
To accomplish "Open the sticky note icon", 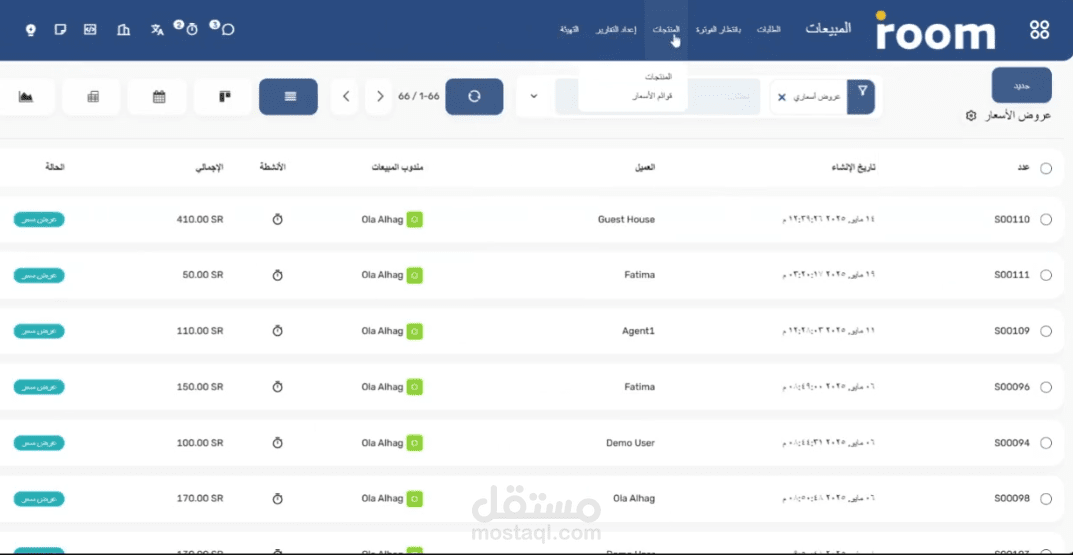I will 60,29.
